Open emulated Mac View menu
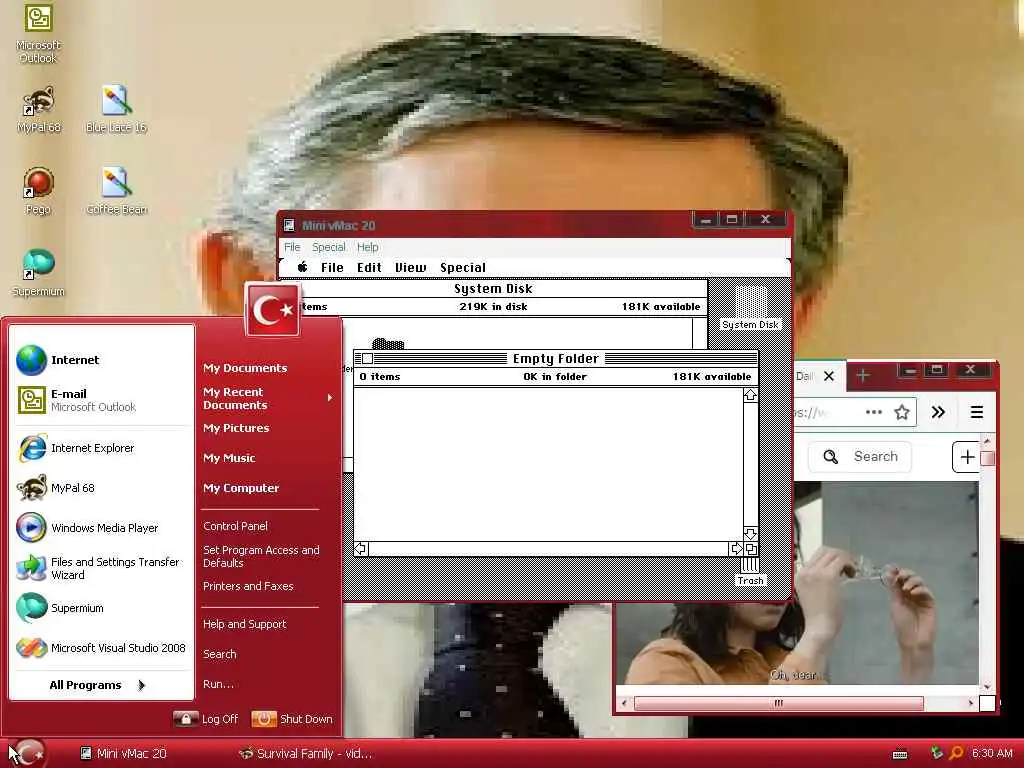 [410, 267]
